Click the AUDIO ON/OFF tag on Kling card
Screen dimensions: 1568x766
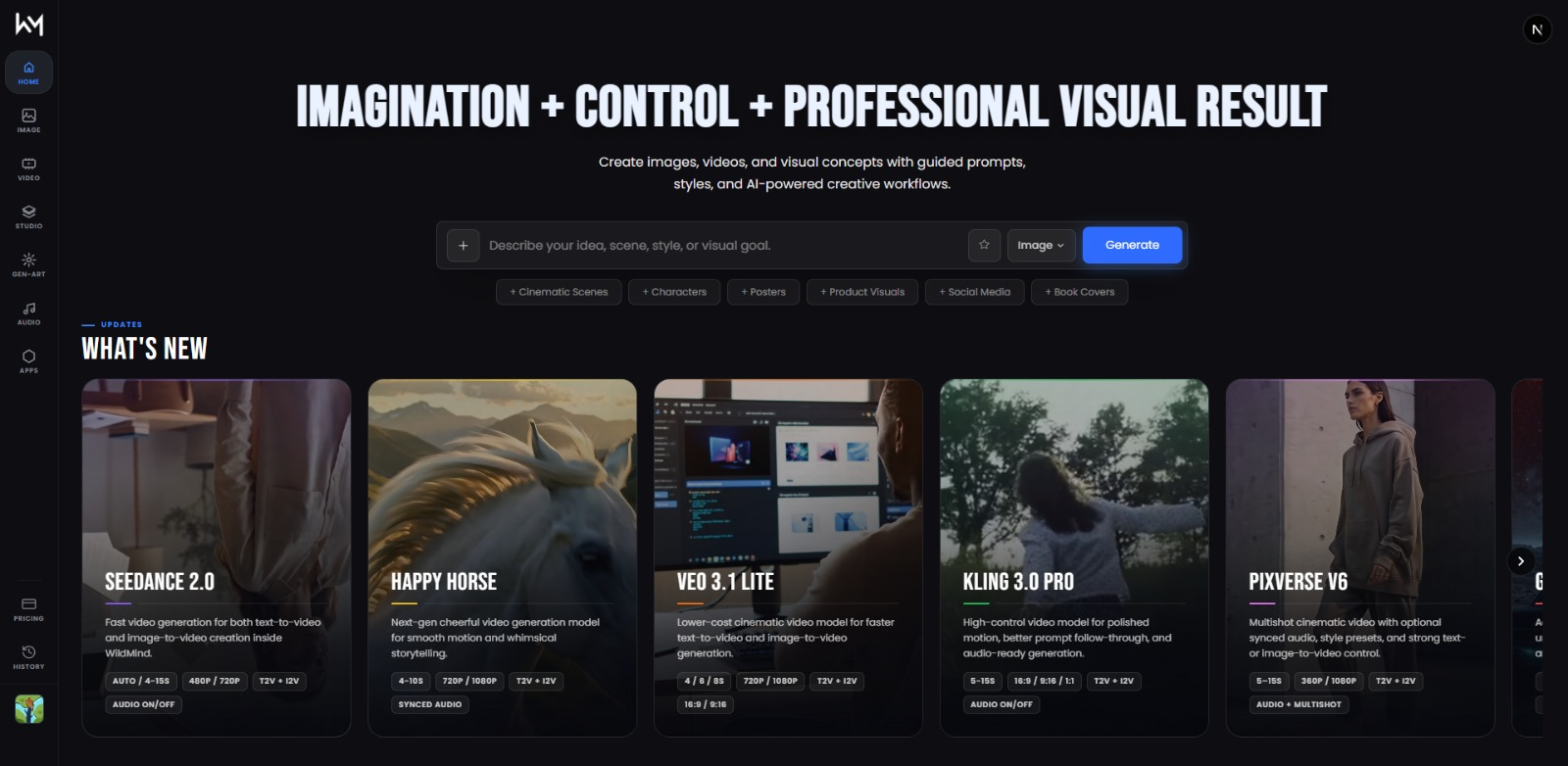tap(1002, 704)
